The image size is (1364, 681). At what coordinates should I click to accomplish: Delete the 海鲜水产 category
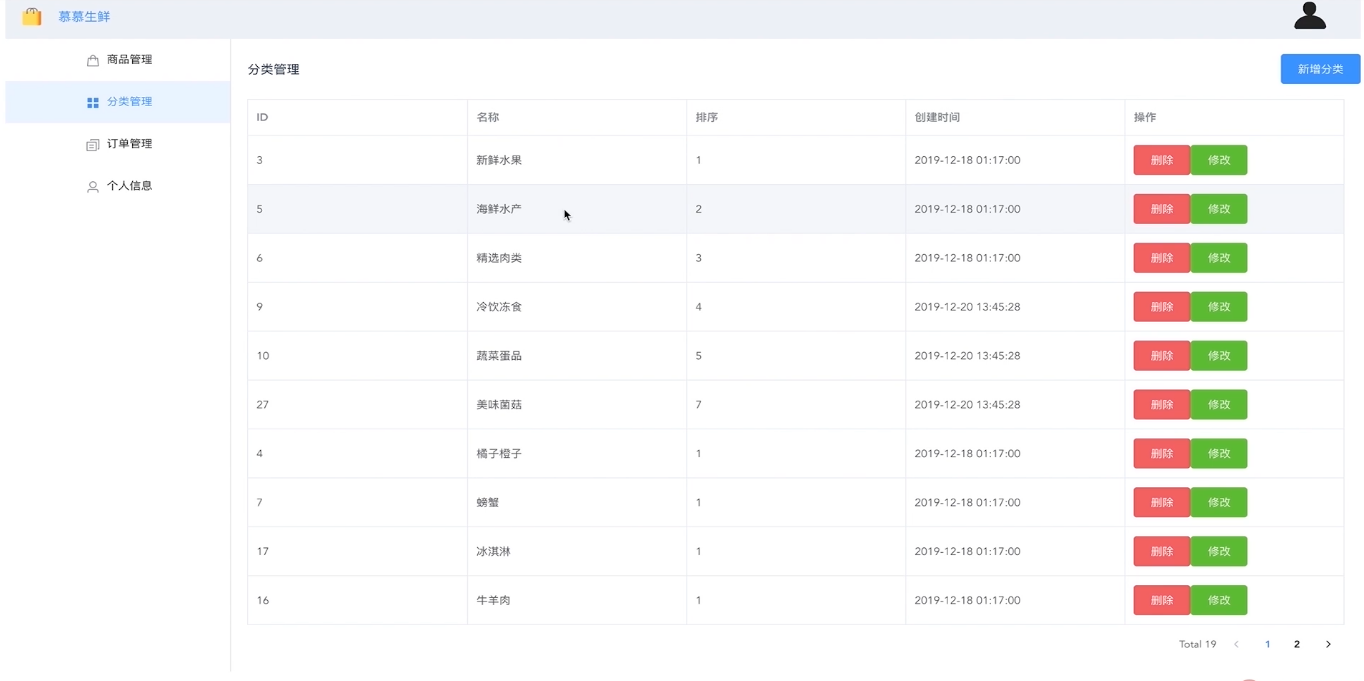1161,209
